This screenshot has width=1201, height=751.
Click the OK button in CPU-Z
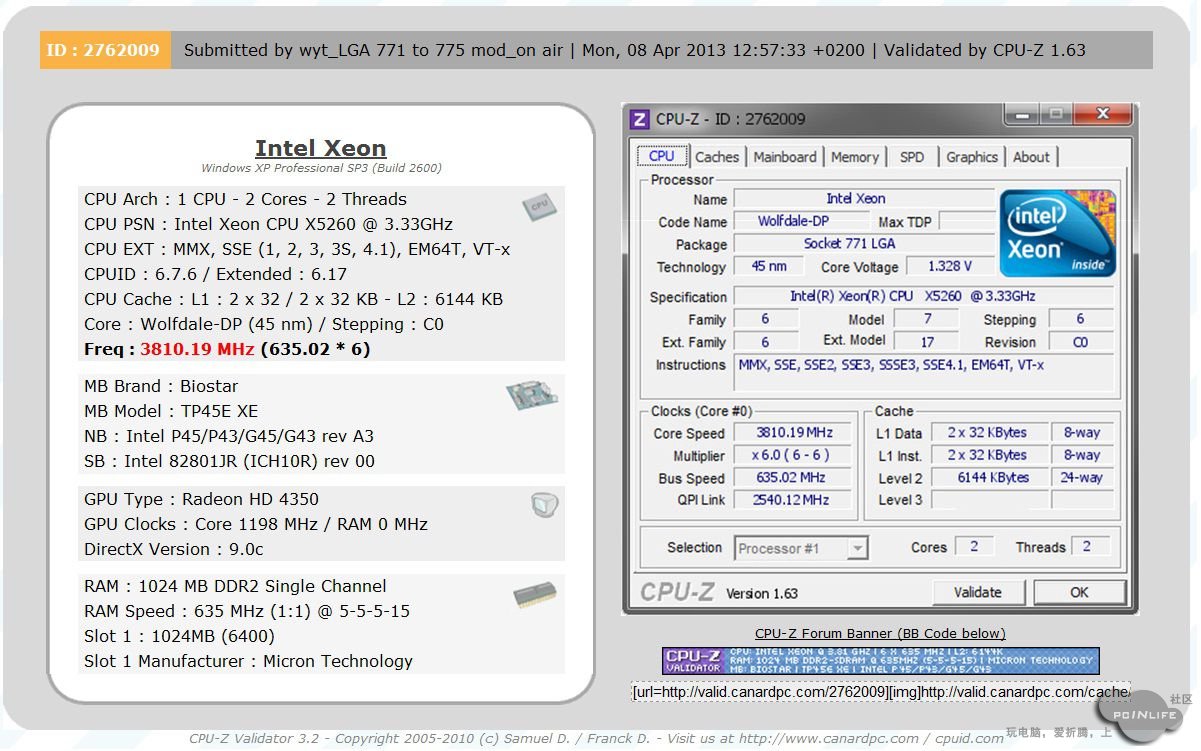click(x=1079, y=592)
